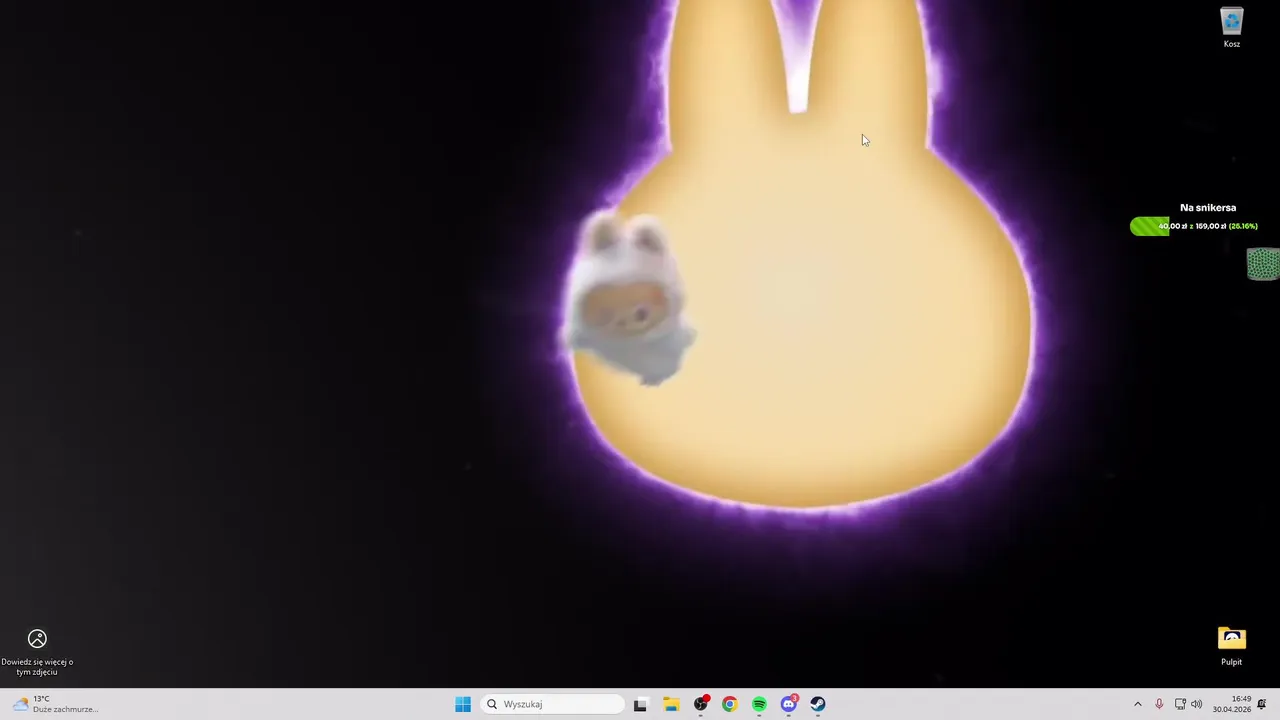Click the Wyszukaj search box

point(553,704)
